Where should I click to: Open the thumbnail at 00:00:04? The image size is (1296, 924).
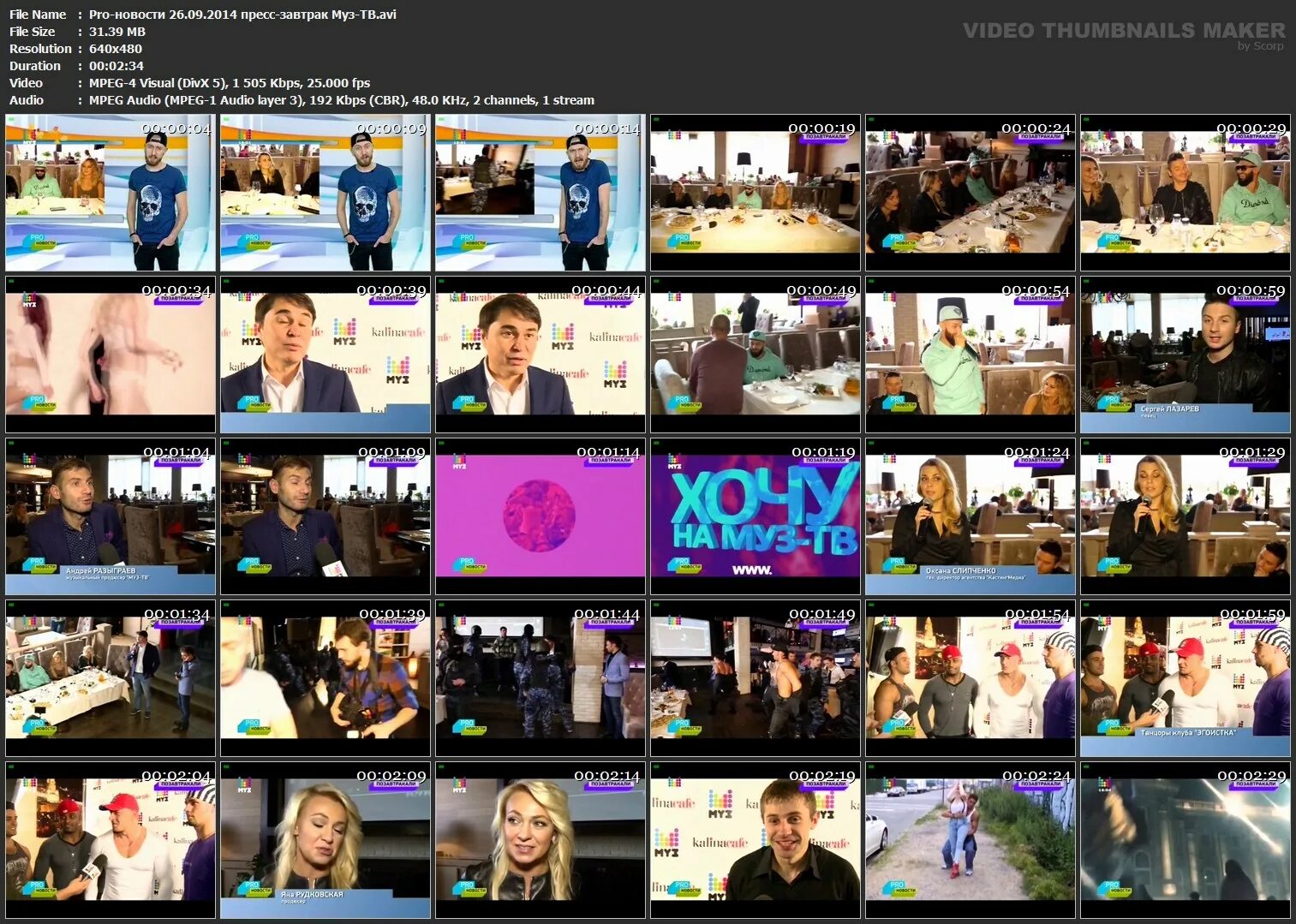click(x=110, y=193)
